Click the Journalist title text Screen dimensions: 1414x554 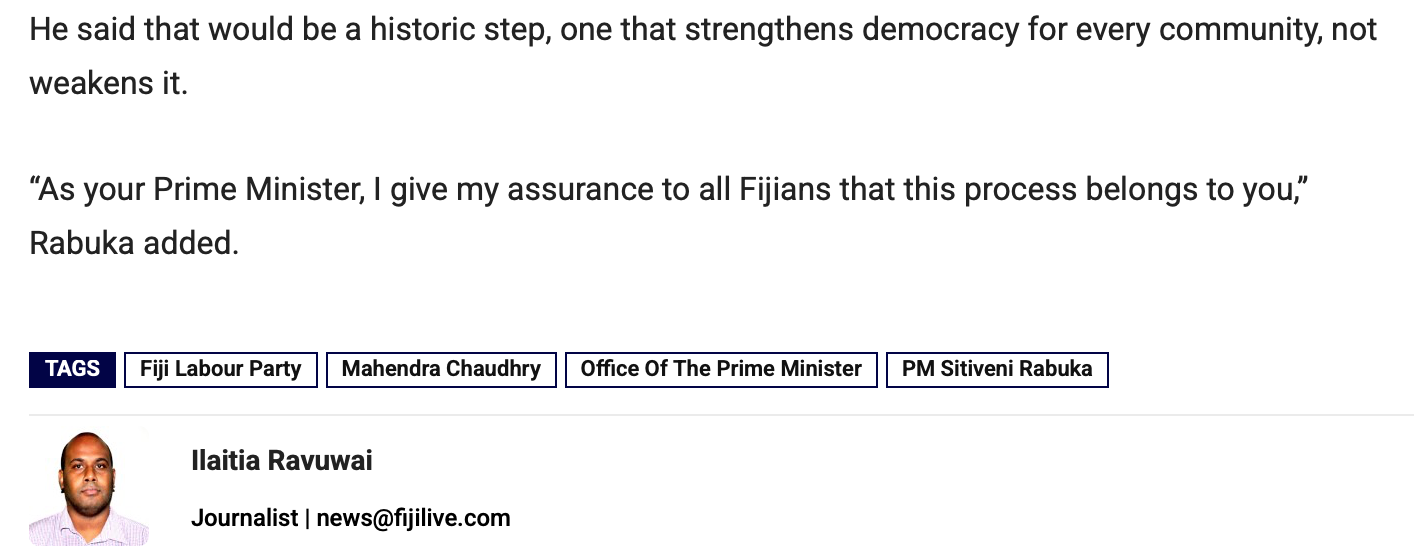[x=244, y=518]
